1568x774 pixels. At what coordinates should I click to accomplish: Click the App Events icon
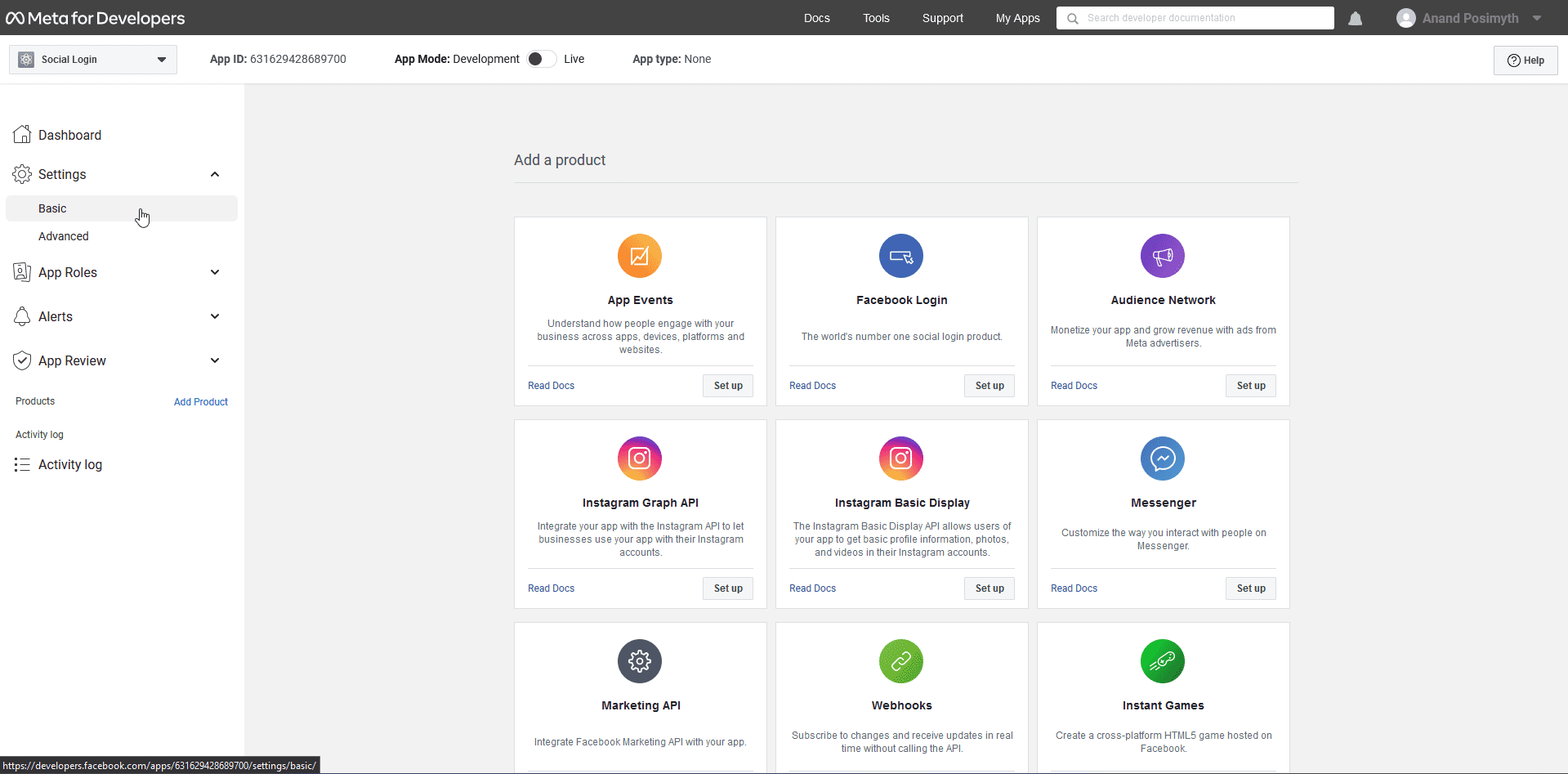point(640,256)
